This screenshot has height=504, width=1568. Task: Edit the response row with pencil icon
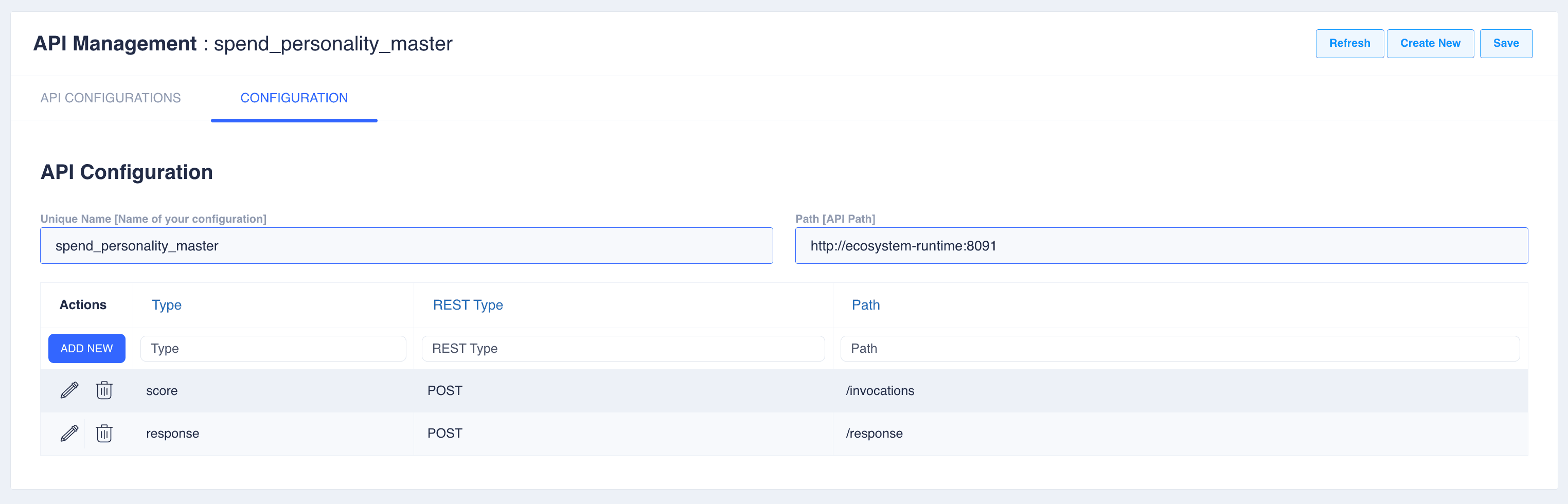click(69, 434)
